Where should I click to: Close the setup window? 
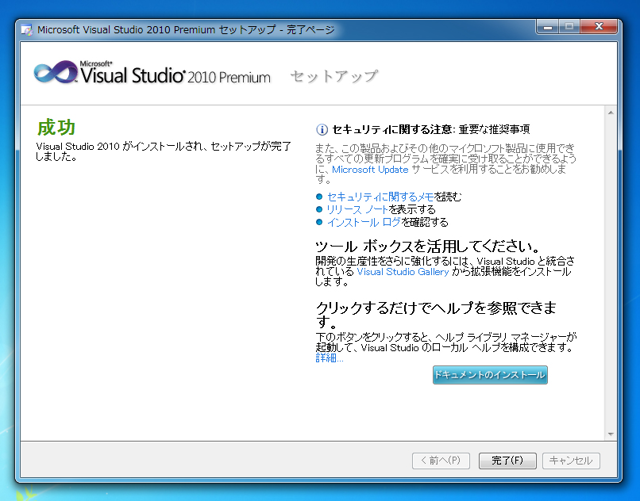(599, 27)
